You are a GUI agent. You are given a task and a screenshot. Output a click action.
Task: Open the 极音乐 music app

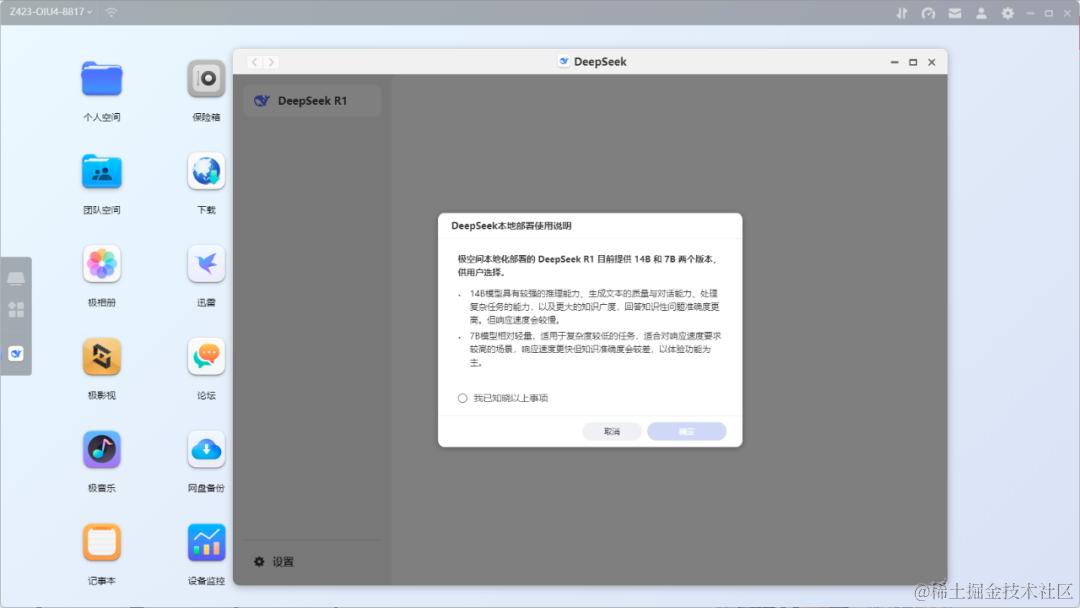[101, 450]
